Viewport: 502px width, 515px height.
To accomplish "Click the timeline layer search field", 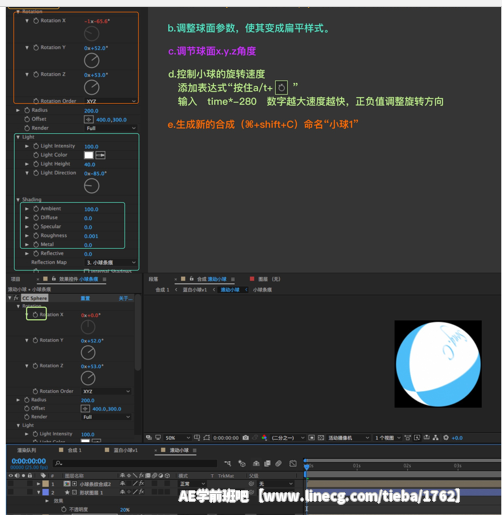I will pyautogui.click(x=135, y=463).
